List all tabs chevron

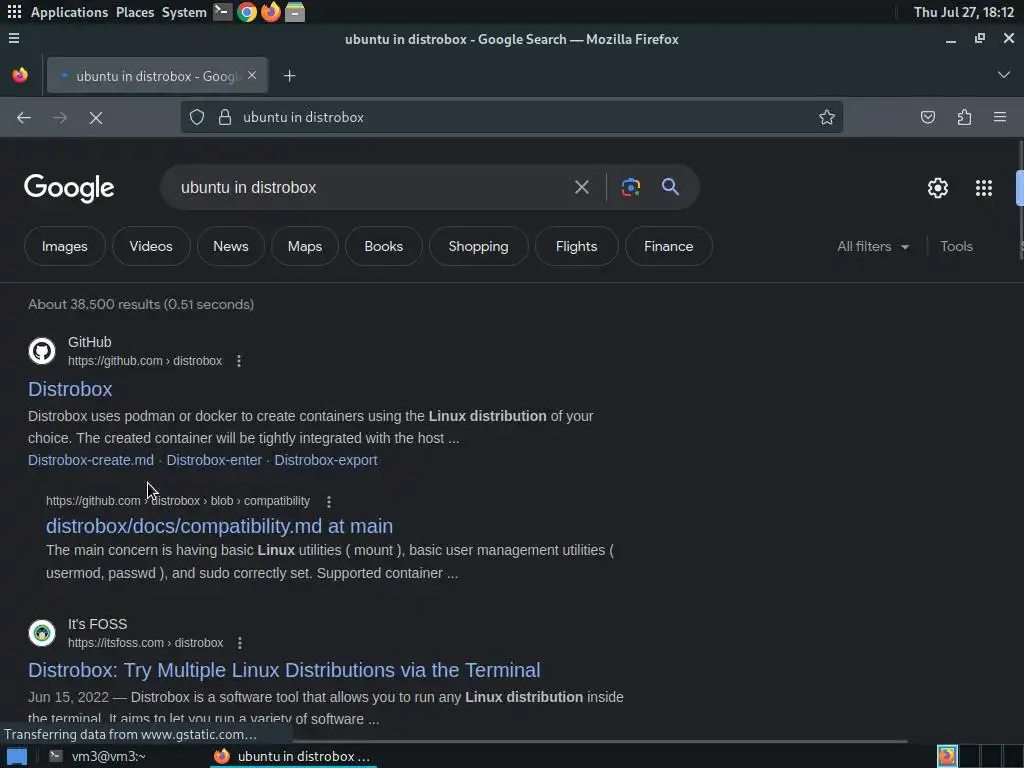pos(1003,75)
